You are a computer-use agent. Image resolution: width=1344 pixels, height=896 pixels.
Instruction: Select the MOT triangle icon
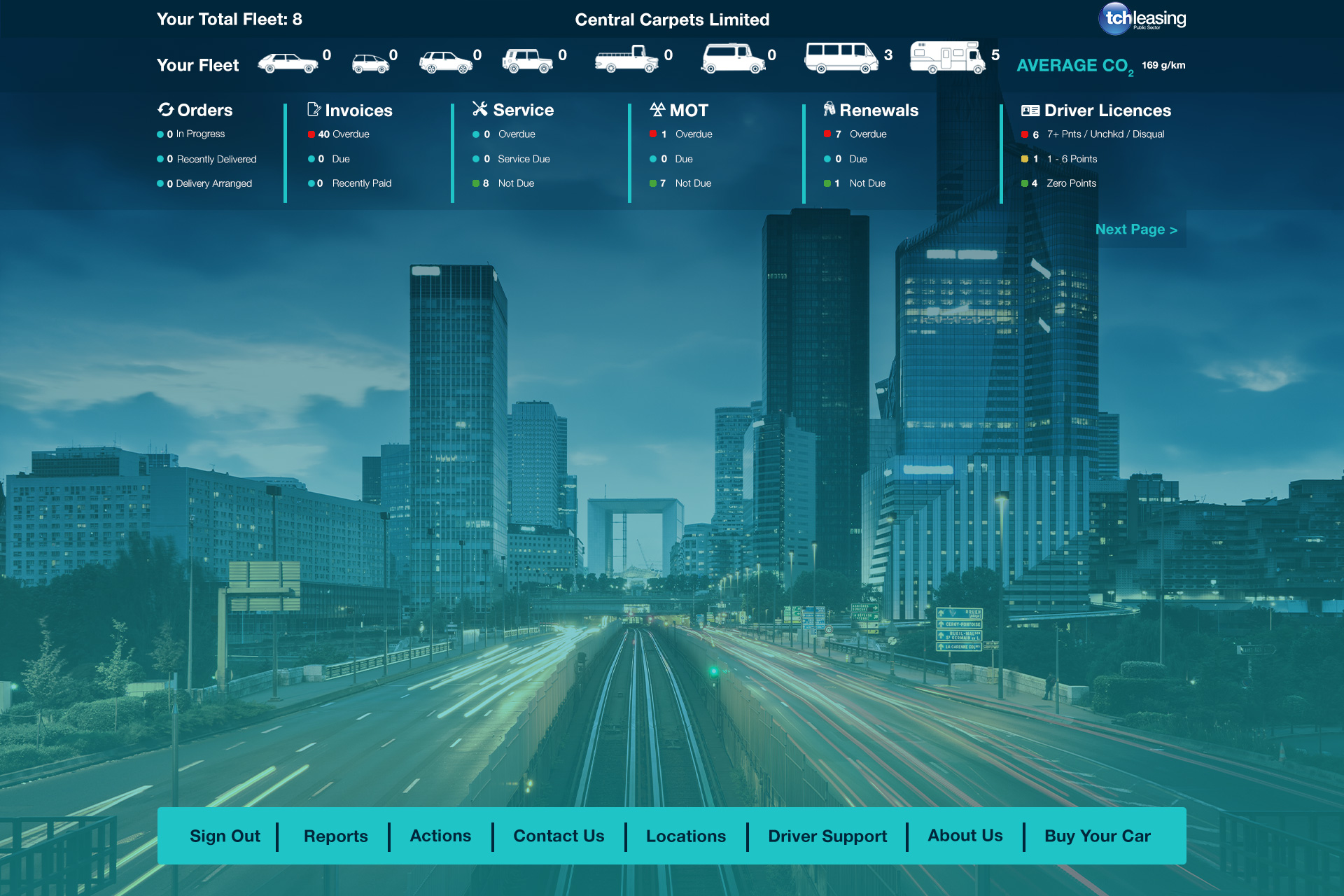657,109
